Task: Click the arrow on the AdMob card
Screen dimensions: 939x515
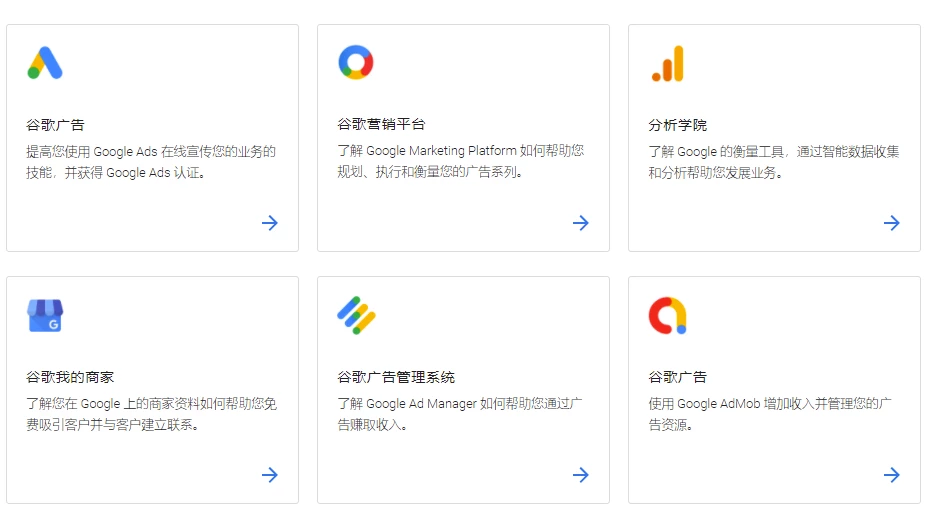Action: [892, 475]
